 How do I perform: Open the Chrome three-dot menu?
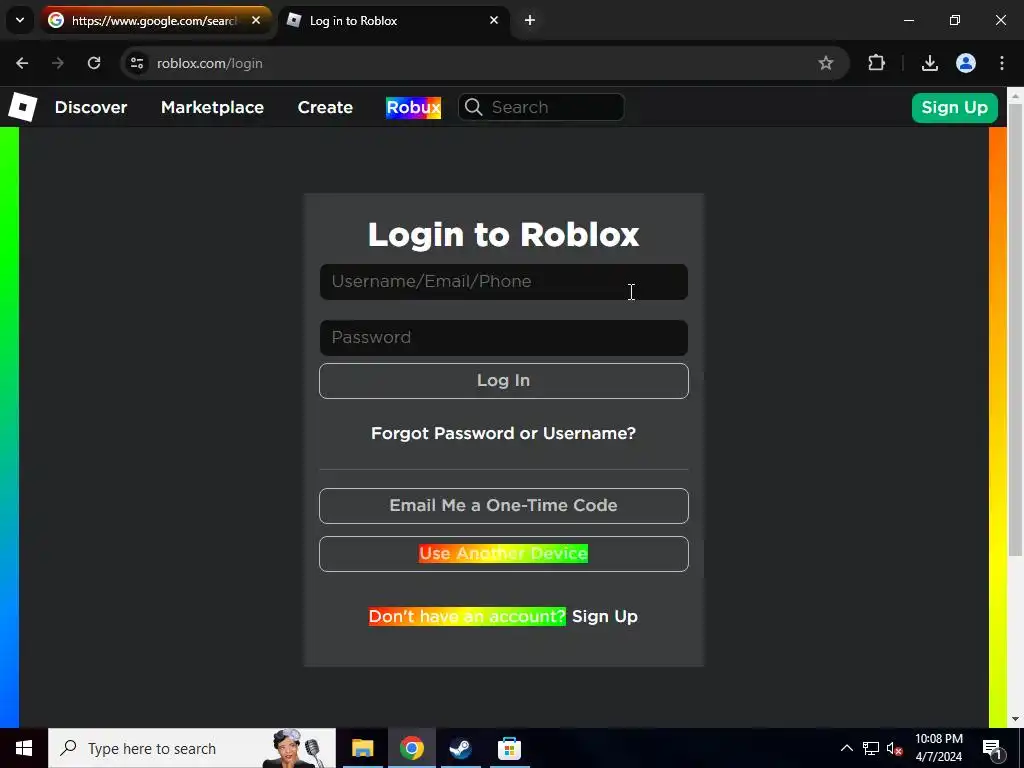[1002, 63]
